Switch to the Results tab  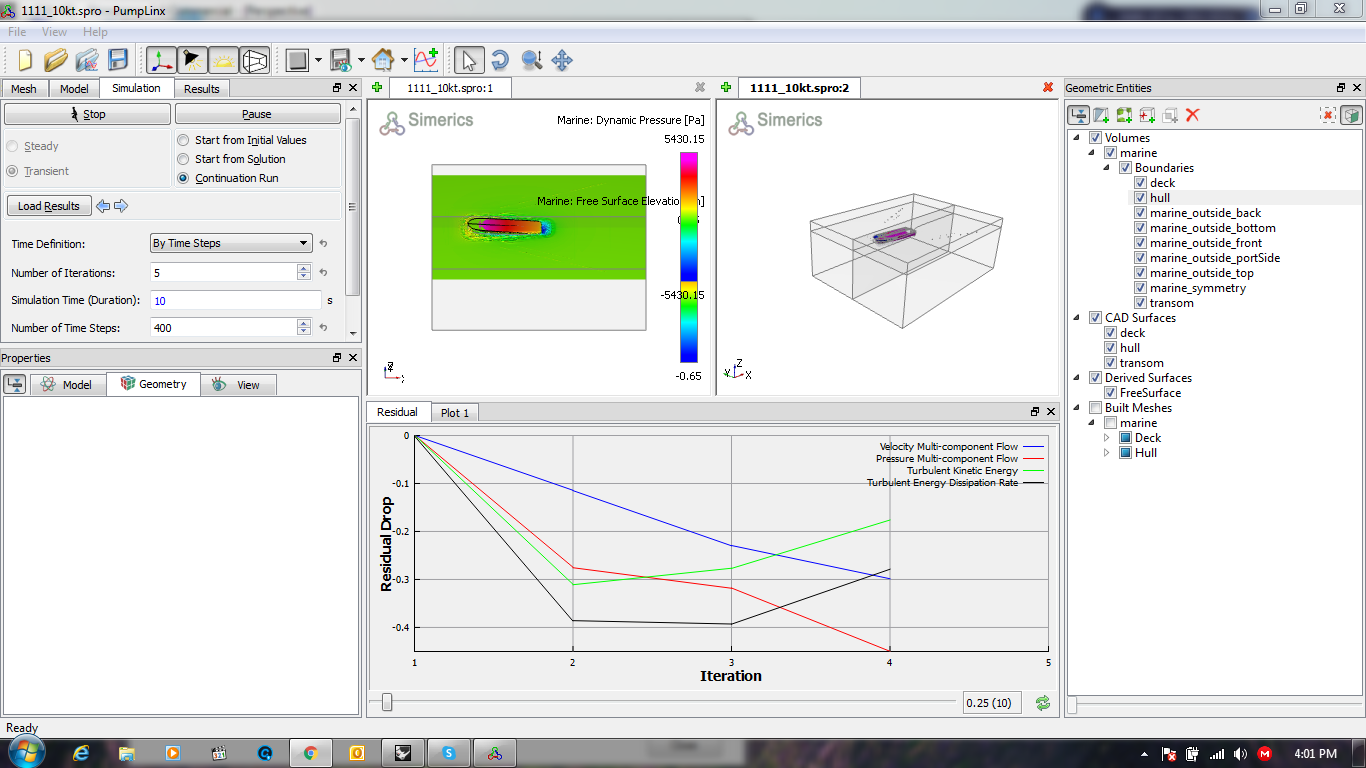(x=202, y=88)
